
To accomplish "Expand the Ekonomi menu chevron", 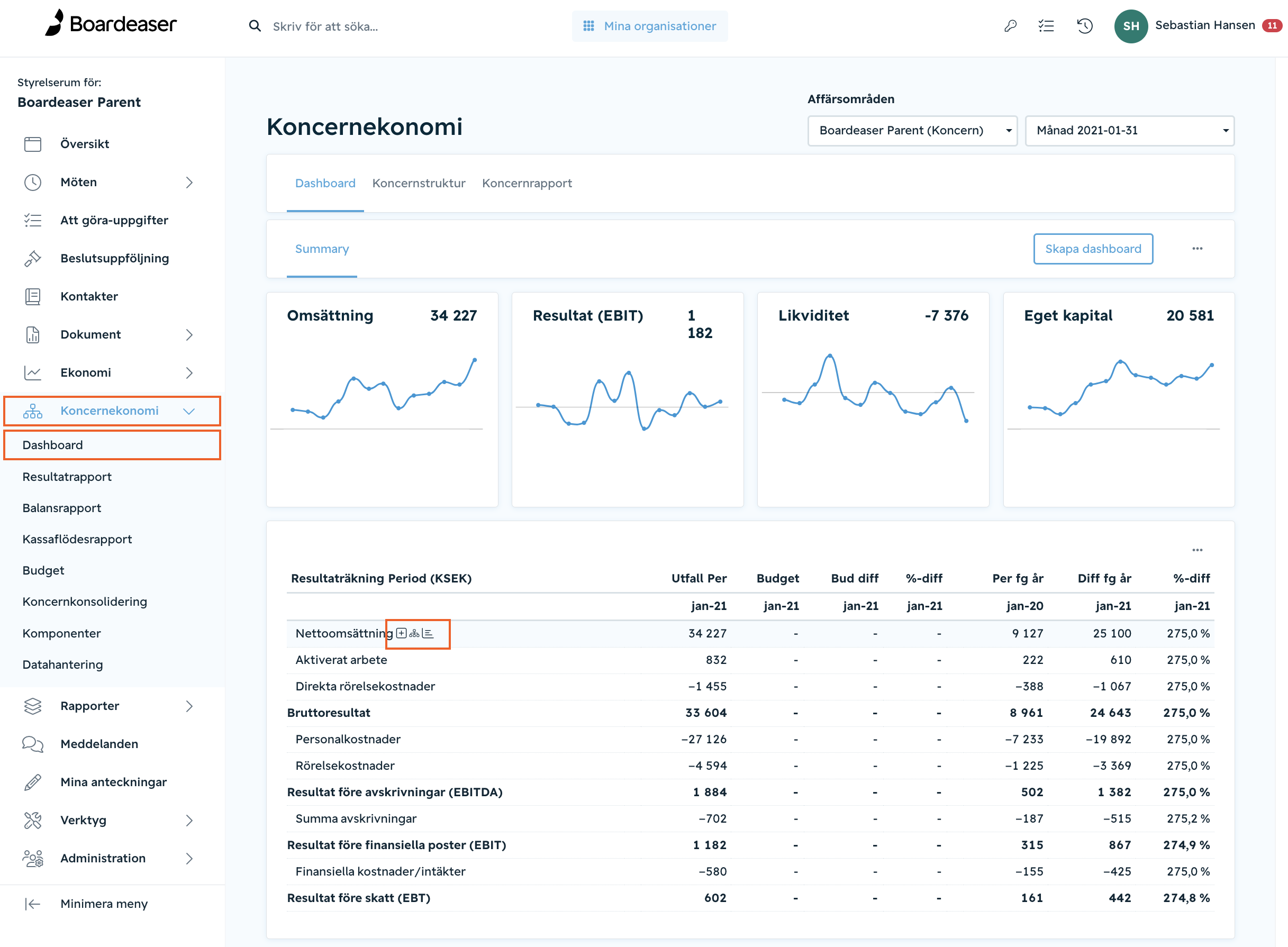I will [189, 373].
